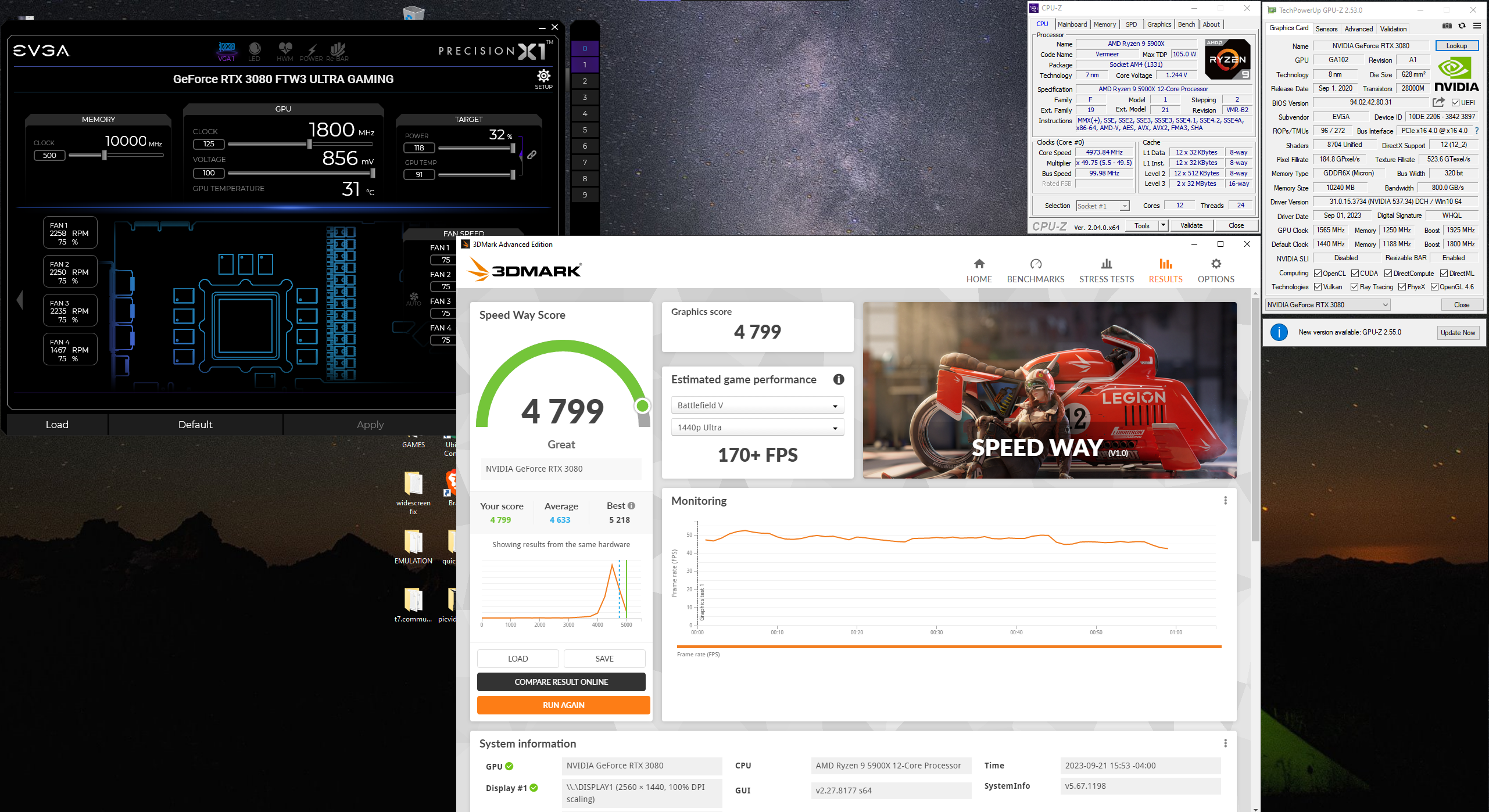Image resolution: width=1489 pixels, height=812 pixels.
Task: Toggle OpenGL 4.6 checkbox in GPU-Z
Action: tap(1435, 287)
